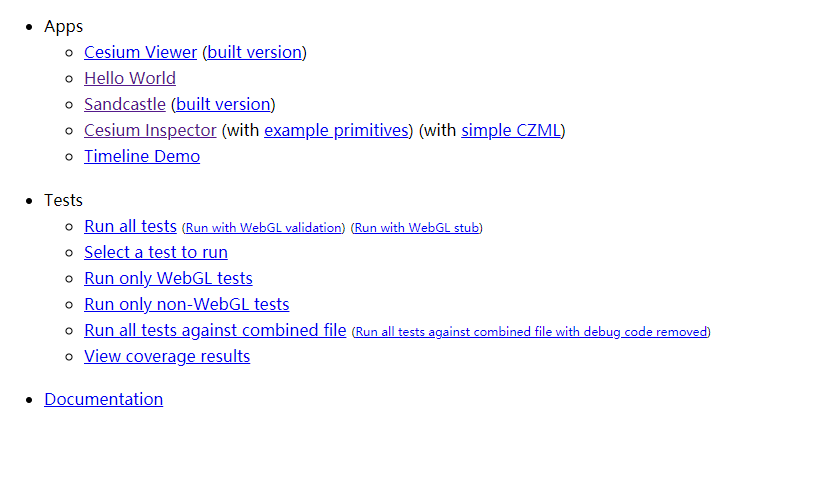Open the Documentation link

coord(103,399)
